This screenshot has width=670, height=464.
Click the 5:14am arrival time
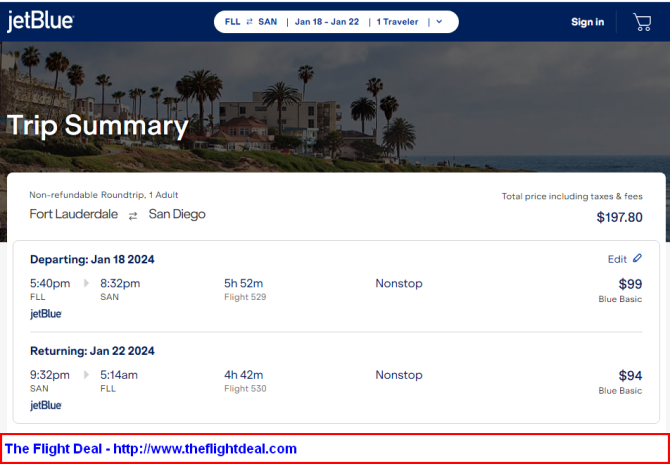click(x=119, y=375)
